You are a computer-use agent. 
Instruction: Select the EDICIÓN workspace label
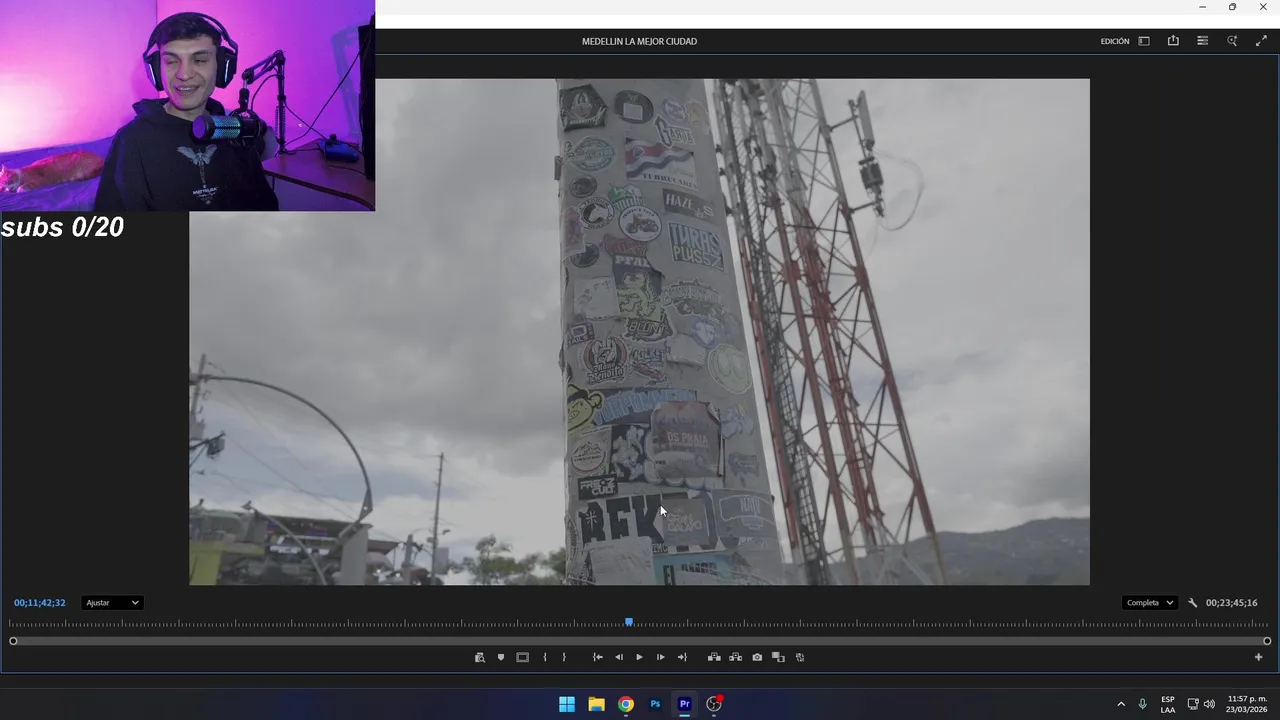(x=1115, y=41)
